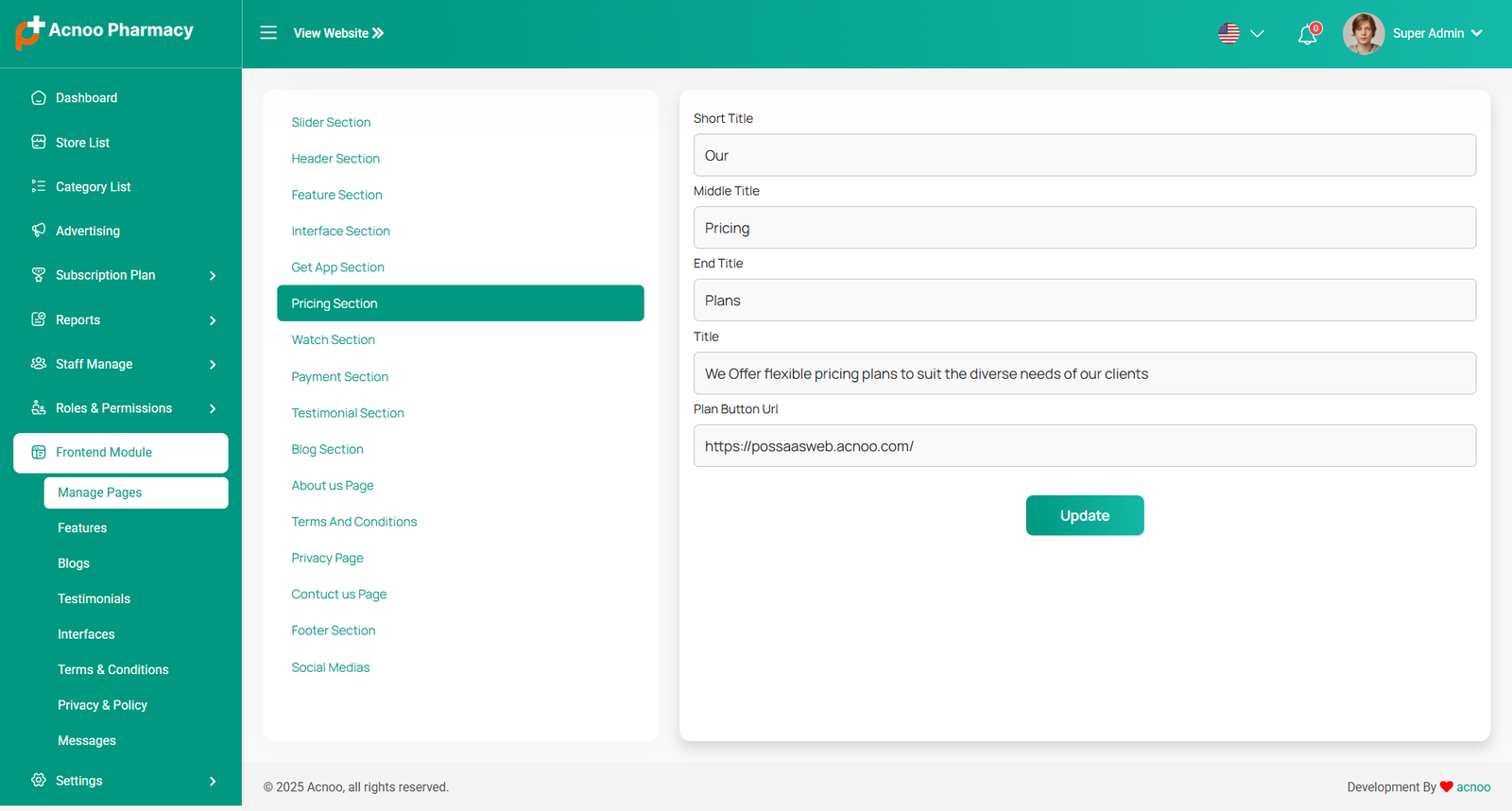Expand the Reports submenu arrow
Image resolution: width=1512 pixels, height=811 pixels.
213,320
